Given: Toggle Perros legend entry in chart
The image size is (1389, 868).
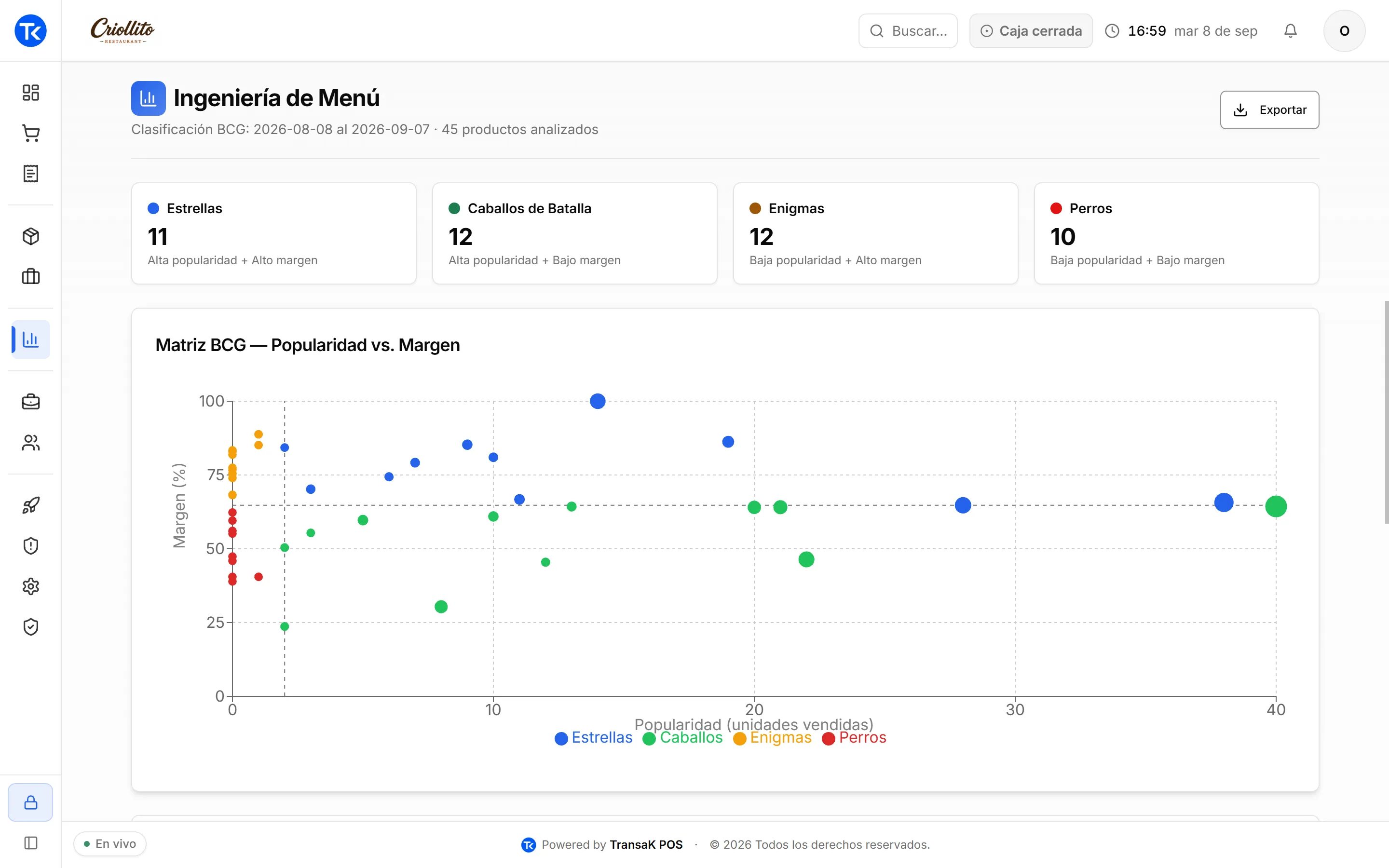Looking at the screenshot, I should (x=854, y=738).
